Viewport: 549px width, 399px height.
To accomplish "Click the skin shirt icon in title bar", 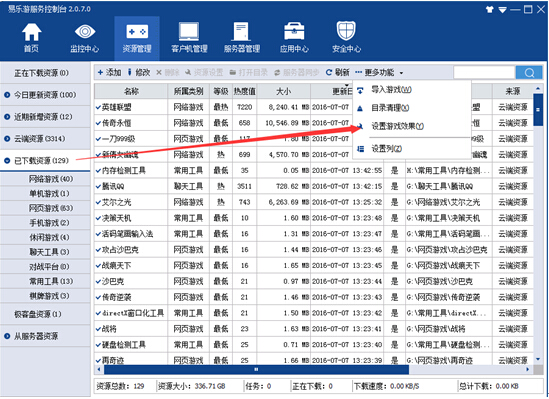I will 489,9.
